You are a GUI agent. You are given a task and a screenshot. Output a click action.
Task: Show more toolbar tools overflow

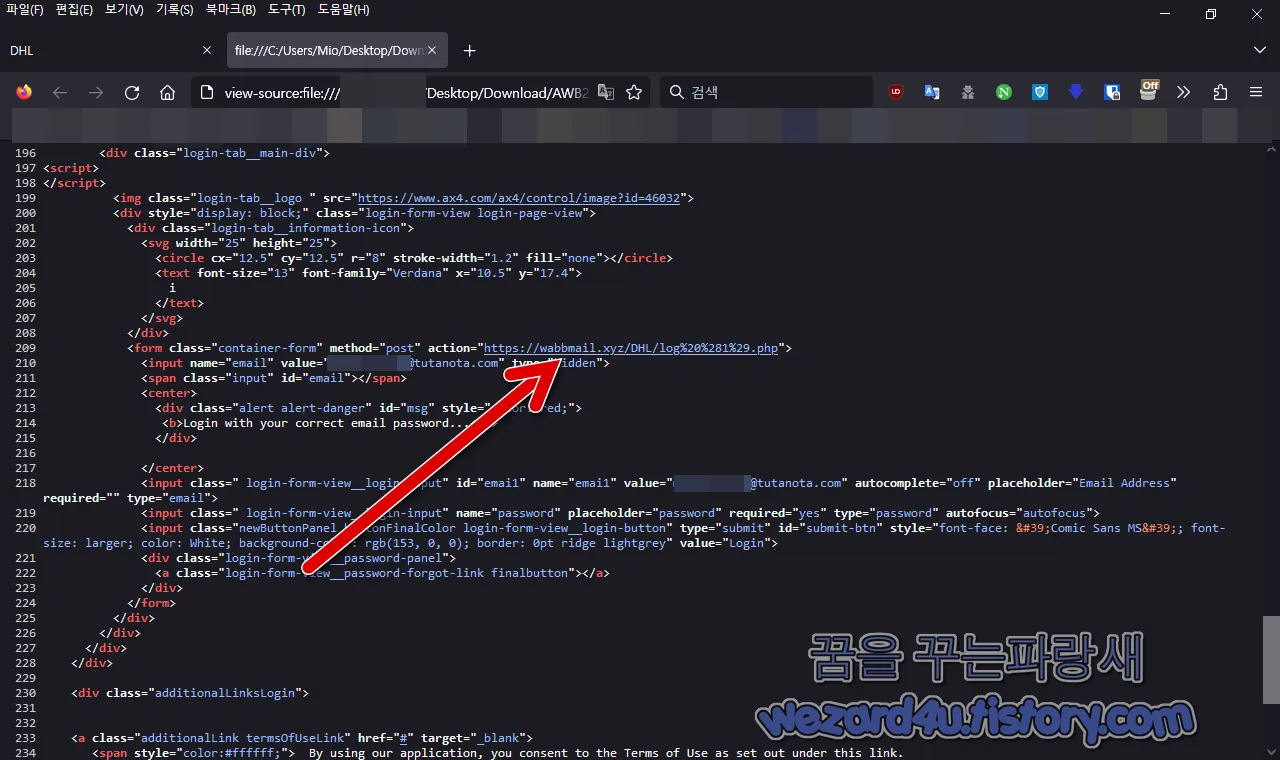(x=1184, y=92)
